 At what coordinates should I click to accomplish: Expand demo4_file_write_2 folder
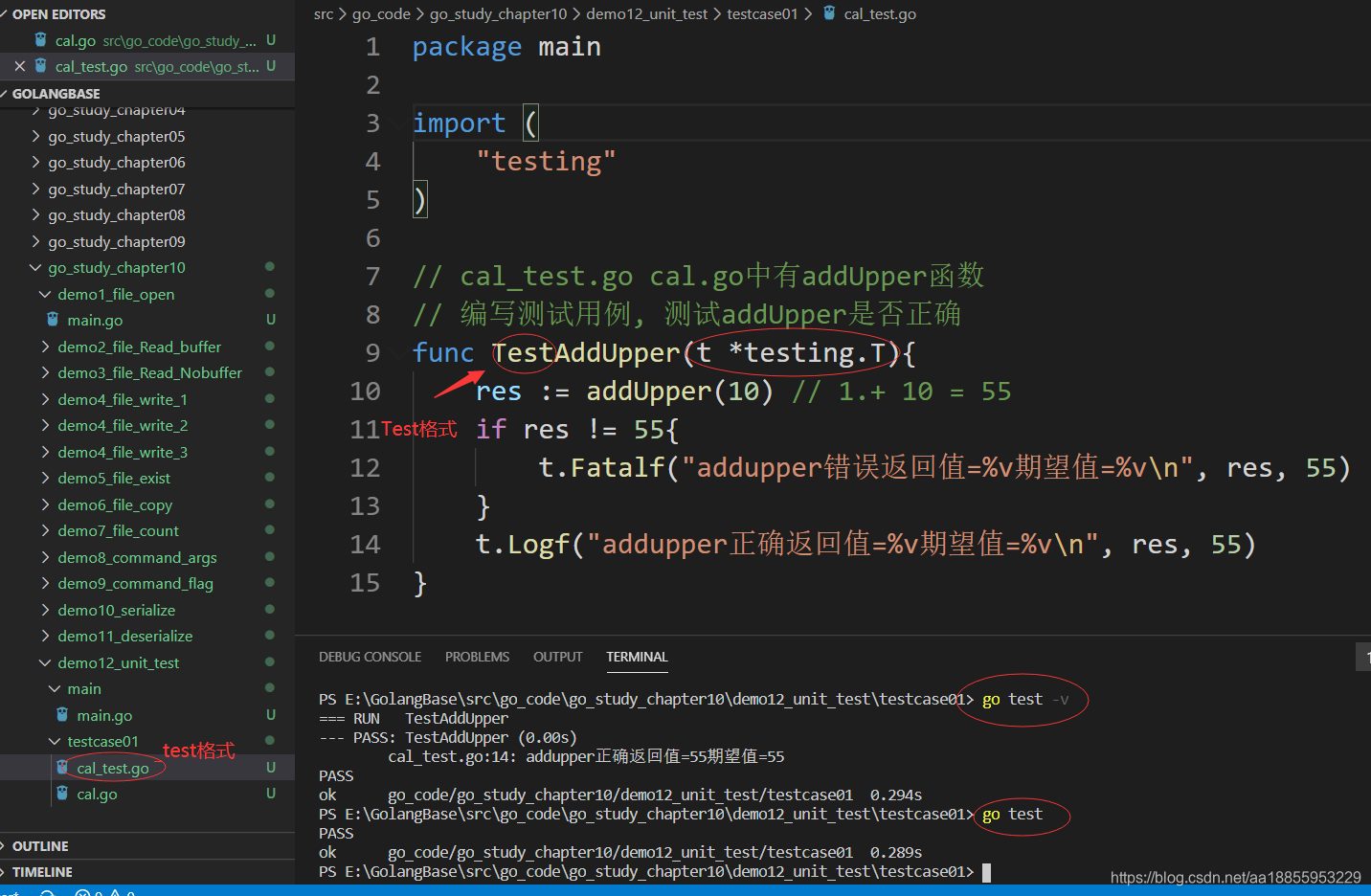click(45, 425)
